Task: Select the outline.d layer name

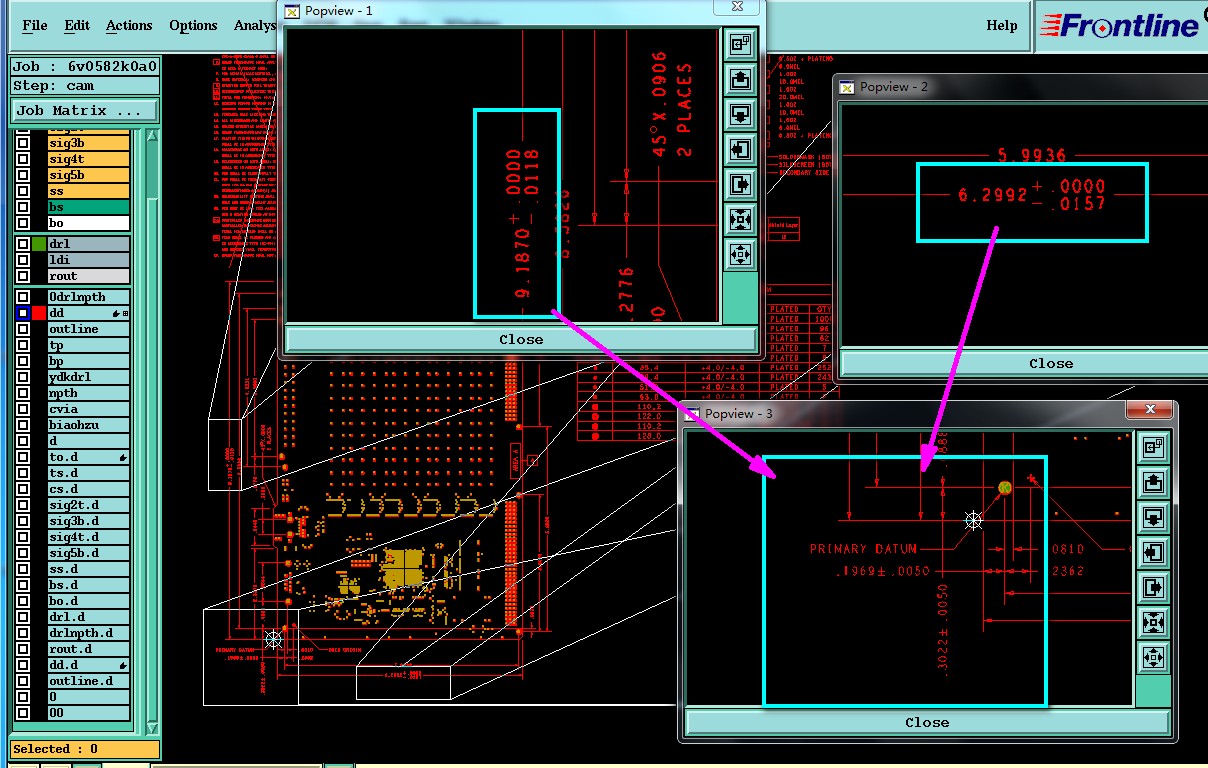Action: pos(89,681)
